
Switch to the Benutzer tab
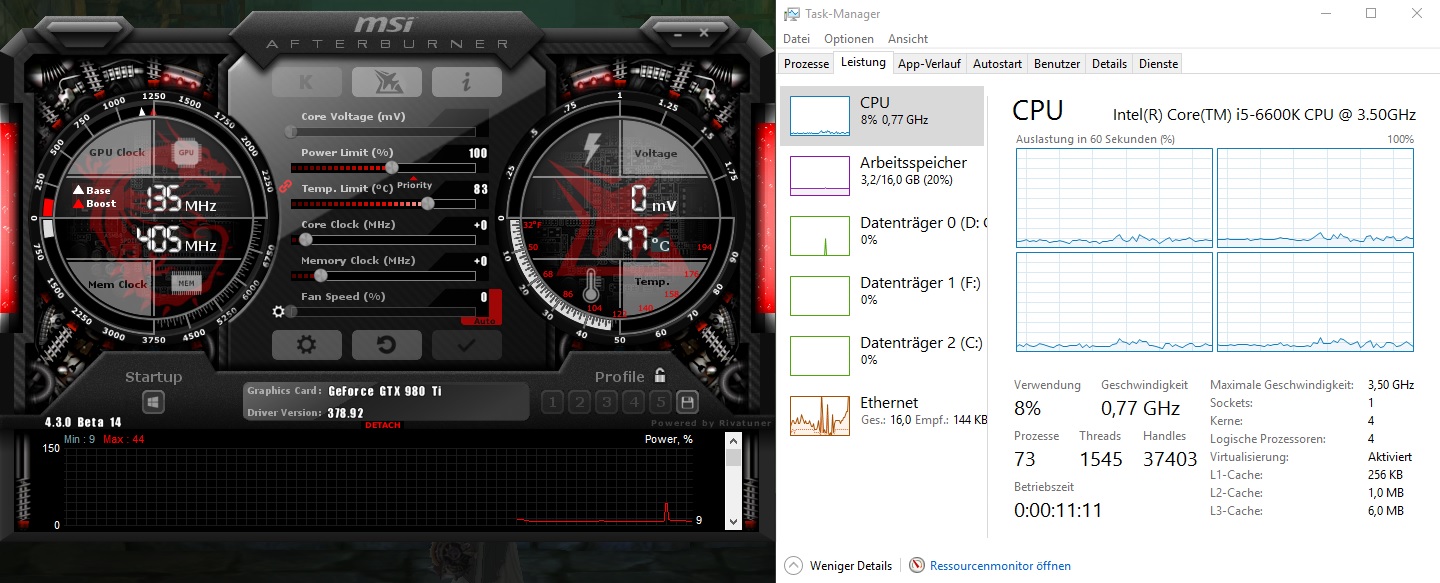click(x=1057, y=64)
